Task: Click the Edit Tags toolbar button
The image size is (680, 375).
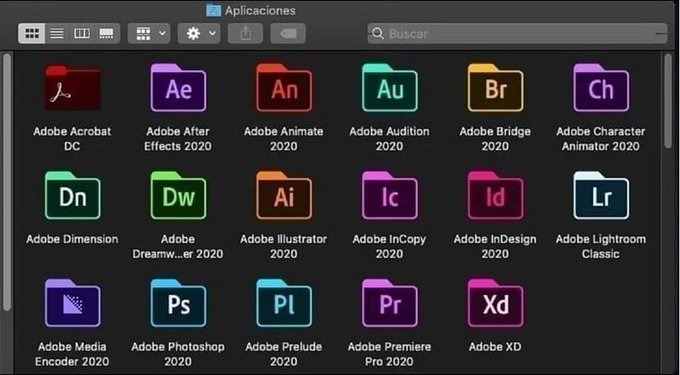Action: (x=288, y=33)
